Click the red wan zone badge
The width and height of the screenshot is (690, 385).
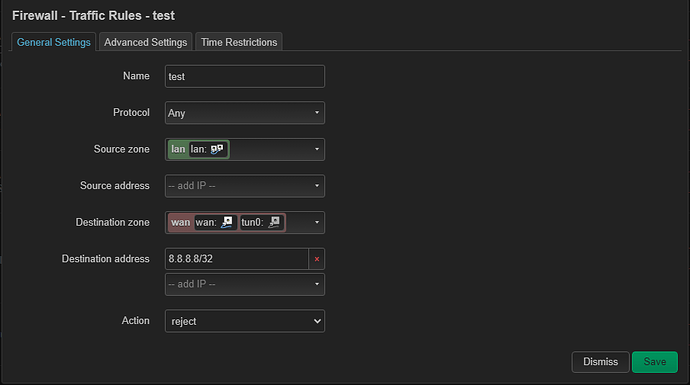(x=180, y=222)
